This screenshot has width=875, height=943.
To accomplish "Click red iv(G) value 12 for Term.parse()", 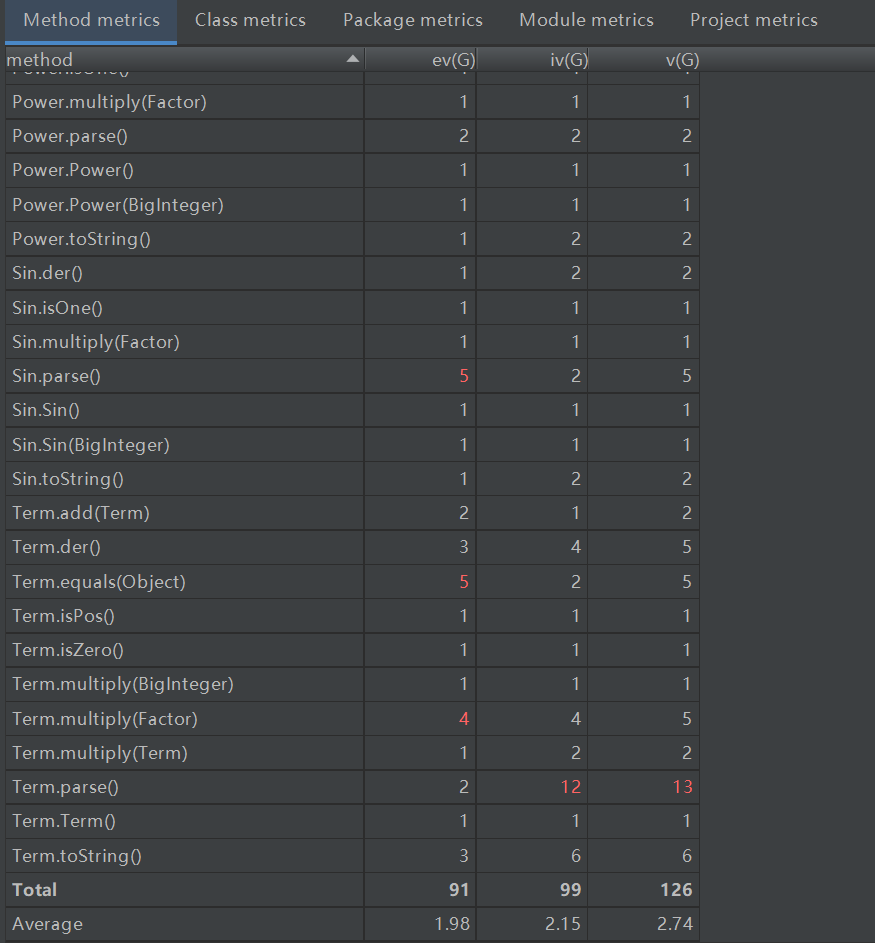I will (571, 787).
